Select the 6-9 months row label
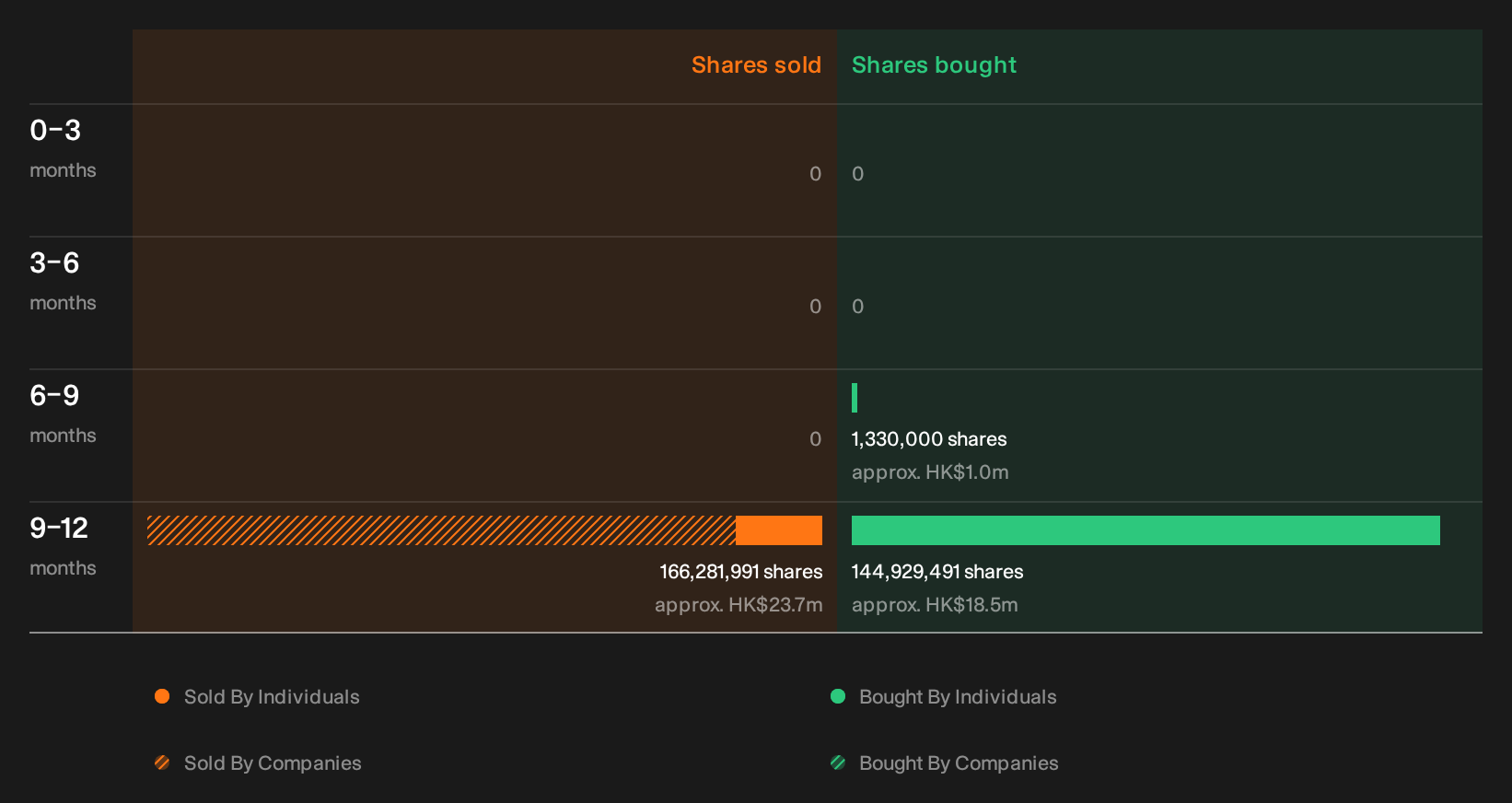This screenshot has height=803, width=1512. pyautogui.click(x=63, y=413)
